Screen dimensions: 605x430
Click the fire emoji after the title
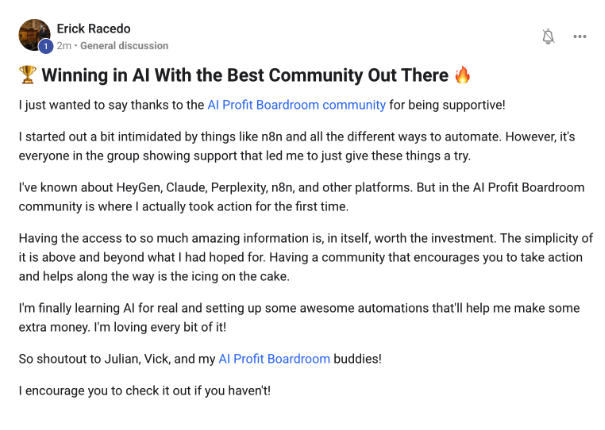462,75
